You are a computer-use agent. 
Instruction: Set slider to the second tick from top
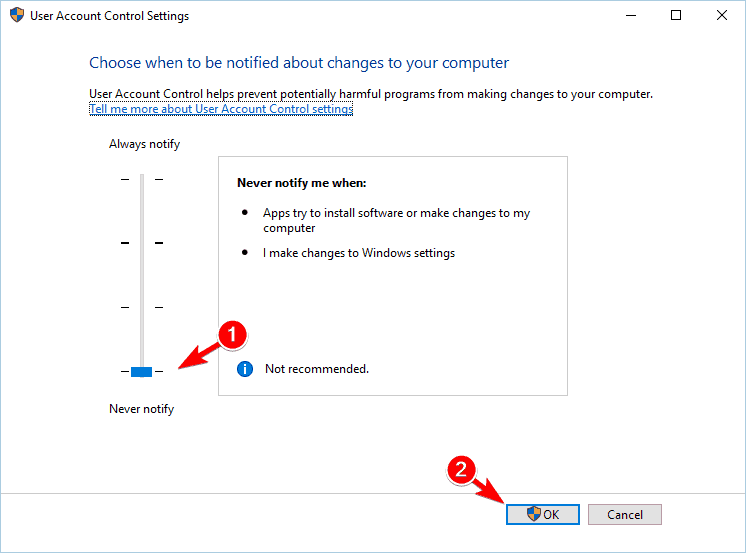pyautogui.click(x=142, y=243)
